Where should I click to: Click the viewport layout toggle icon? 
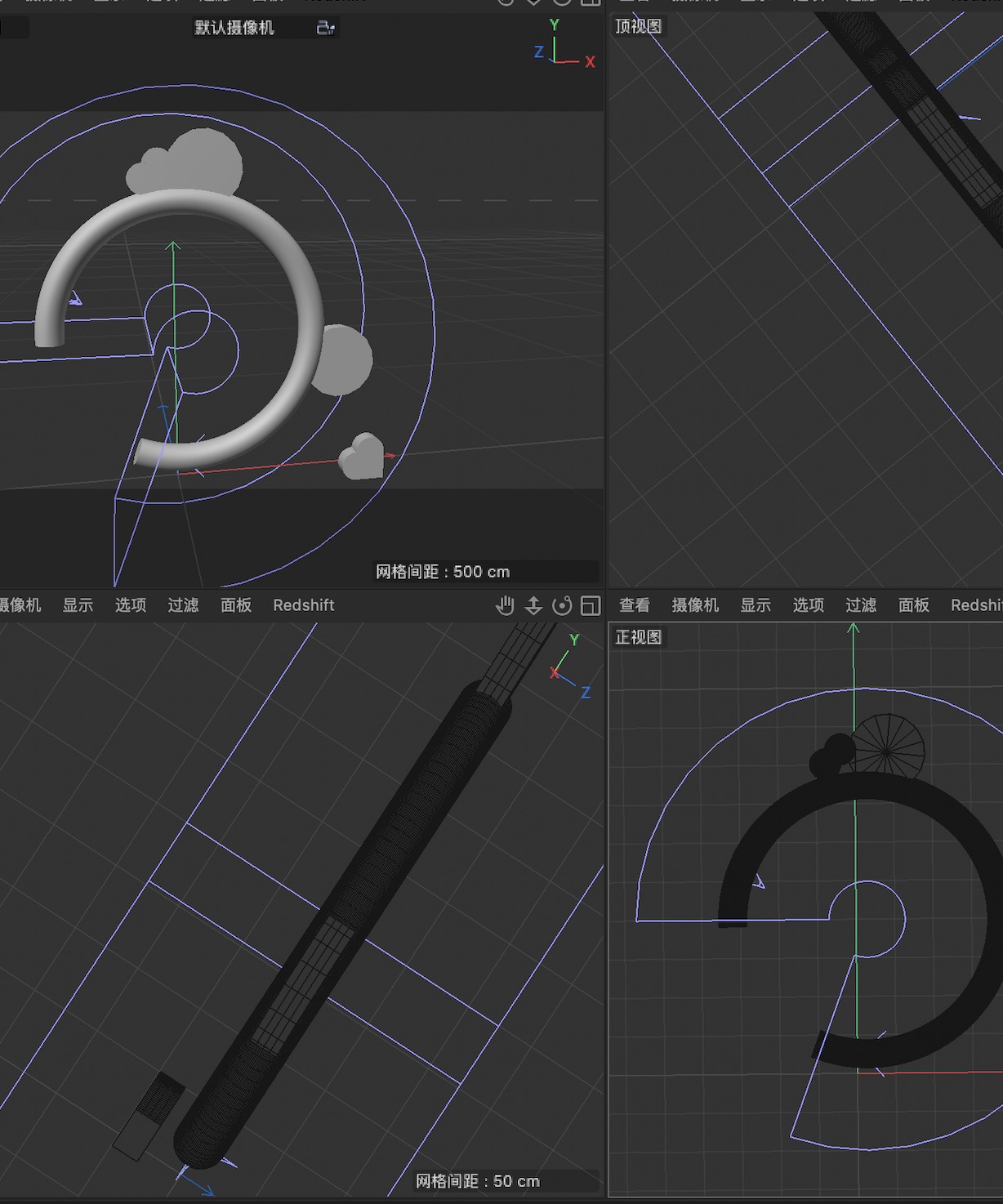point(590,604)
